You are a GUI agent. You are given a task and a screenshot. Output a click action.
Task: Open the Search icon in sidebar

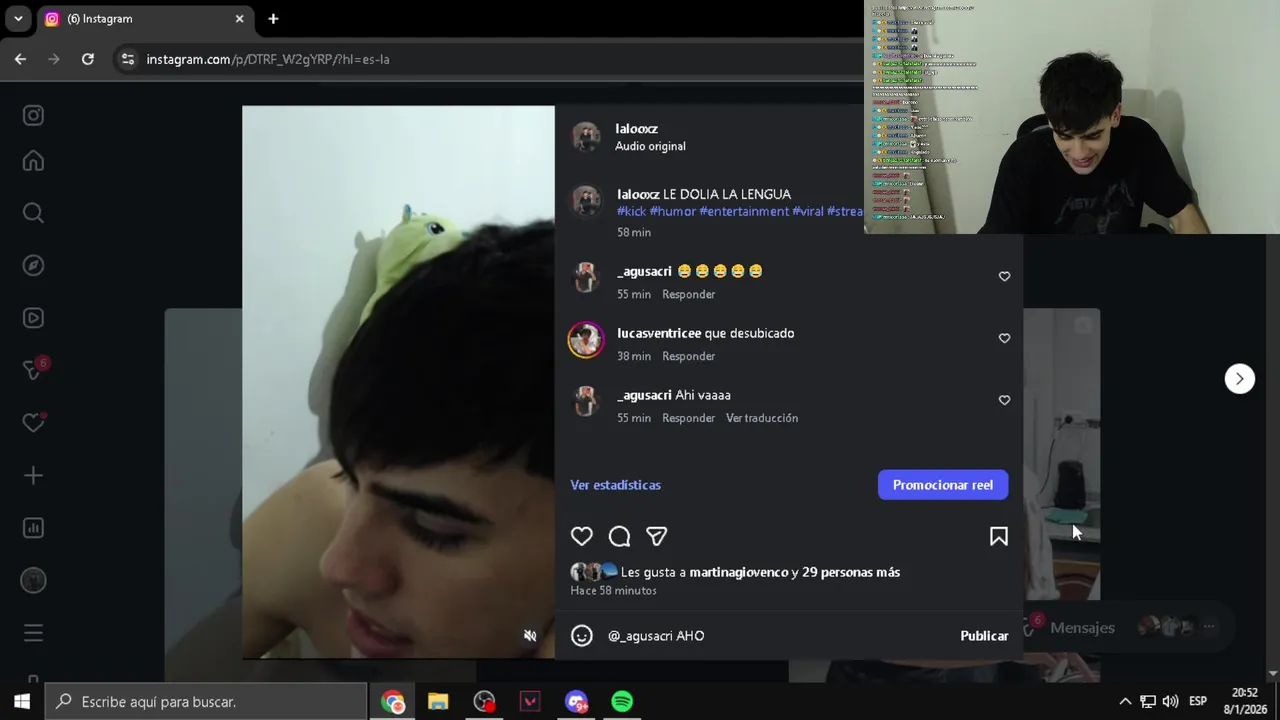[x=33, y=213]
